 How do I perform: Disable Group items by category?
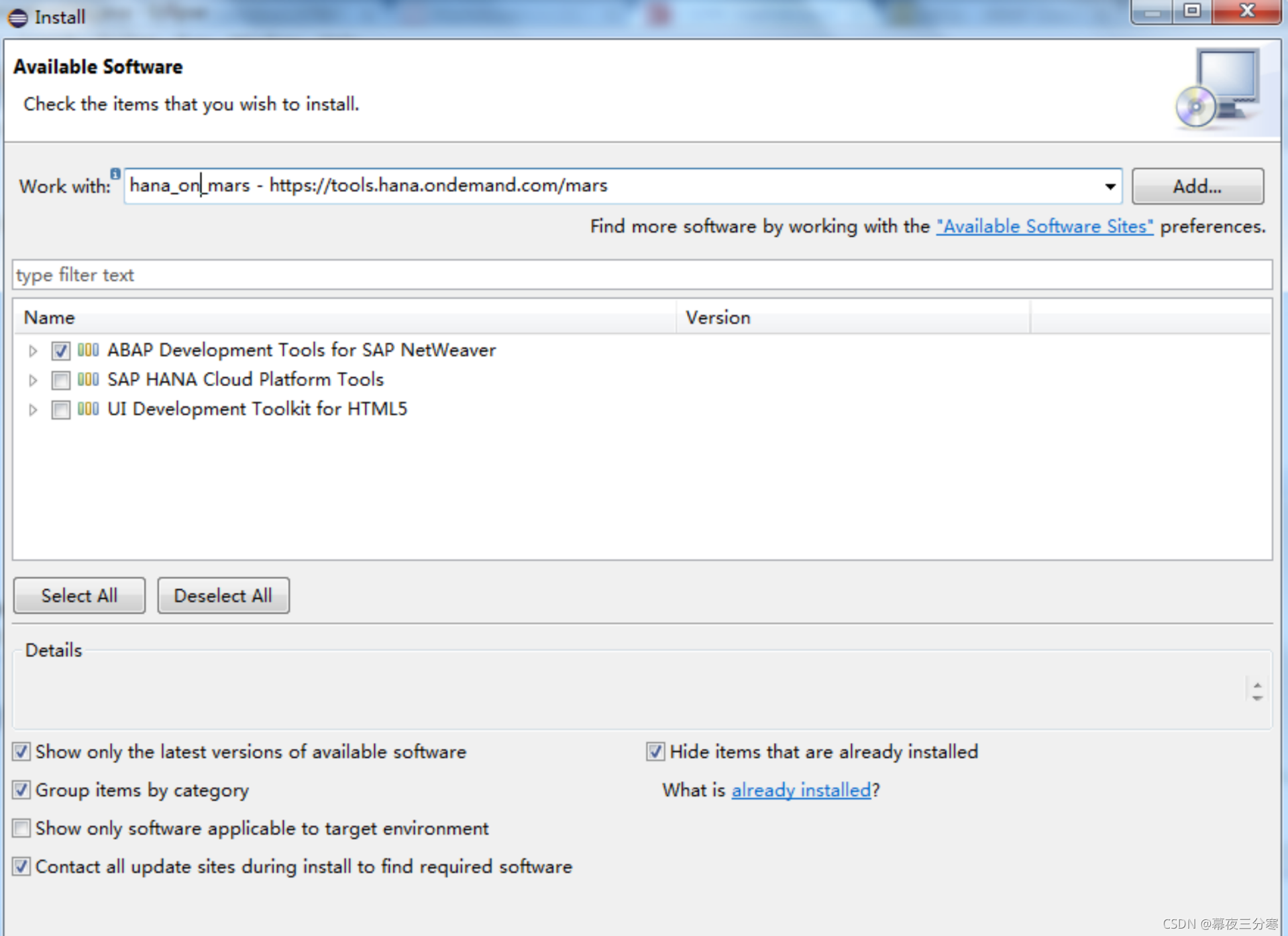pyautogui.click(x=21, y=790)
